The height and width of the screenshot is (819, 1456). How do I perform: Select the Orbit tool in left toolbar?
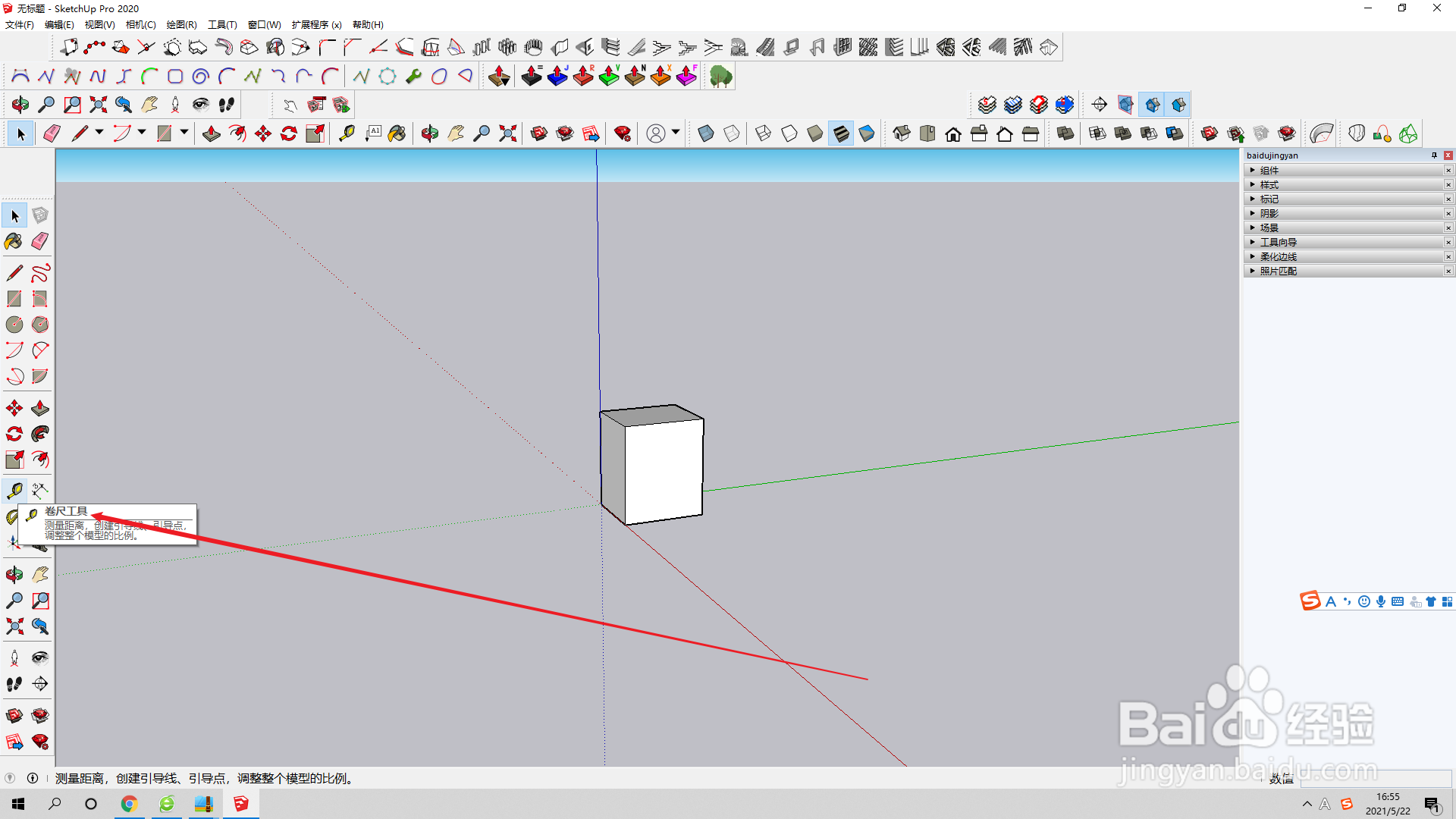pos(14,575)
